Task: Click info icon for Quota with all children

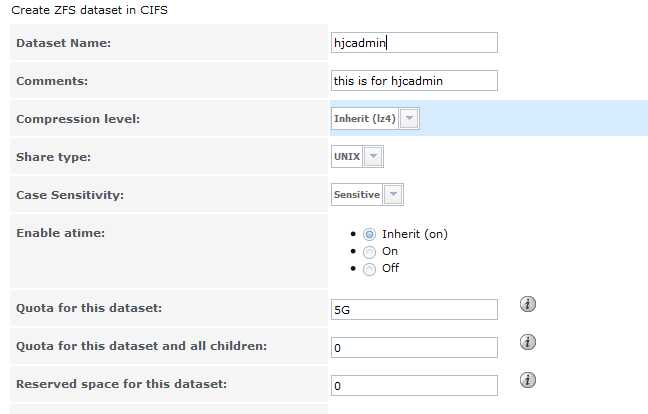Action: 528,342
